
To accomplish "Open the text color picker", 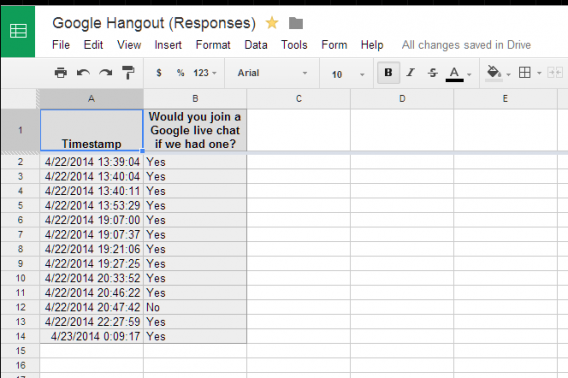I will (454, 74).
